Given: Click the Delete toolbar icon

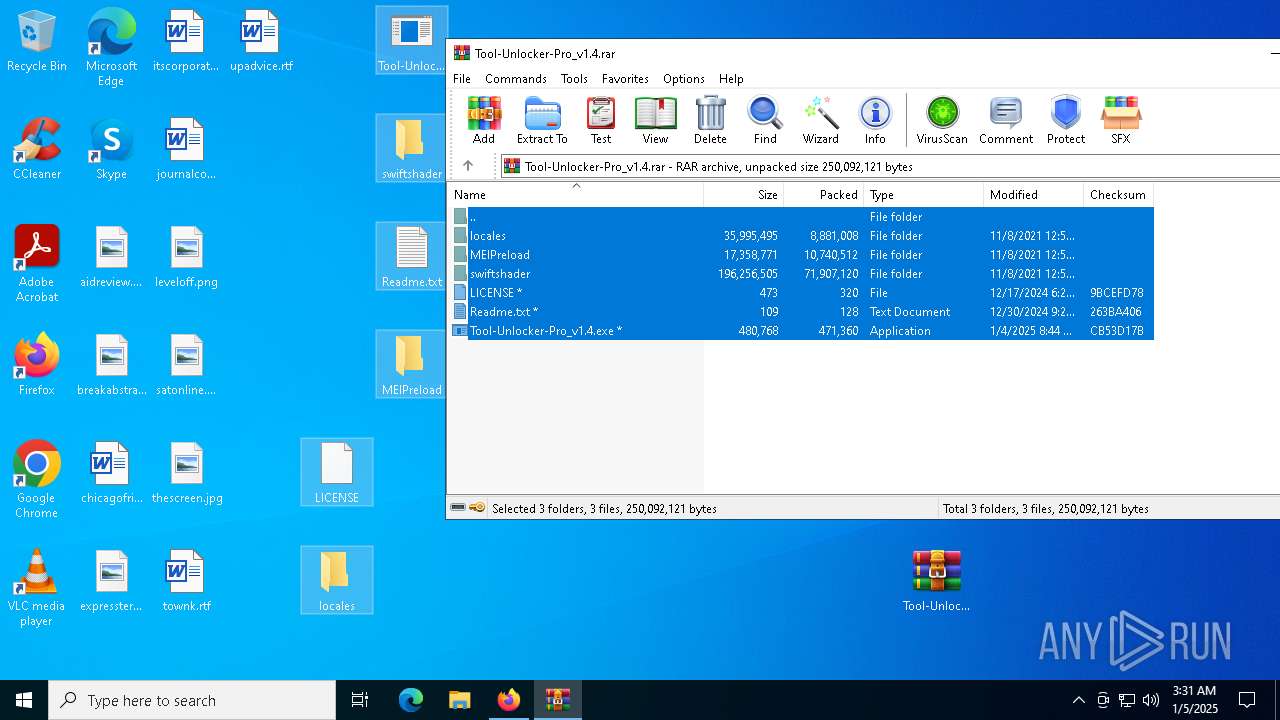Looking at the screenshot, I should pyautogui.click(x=710, y=121).
